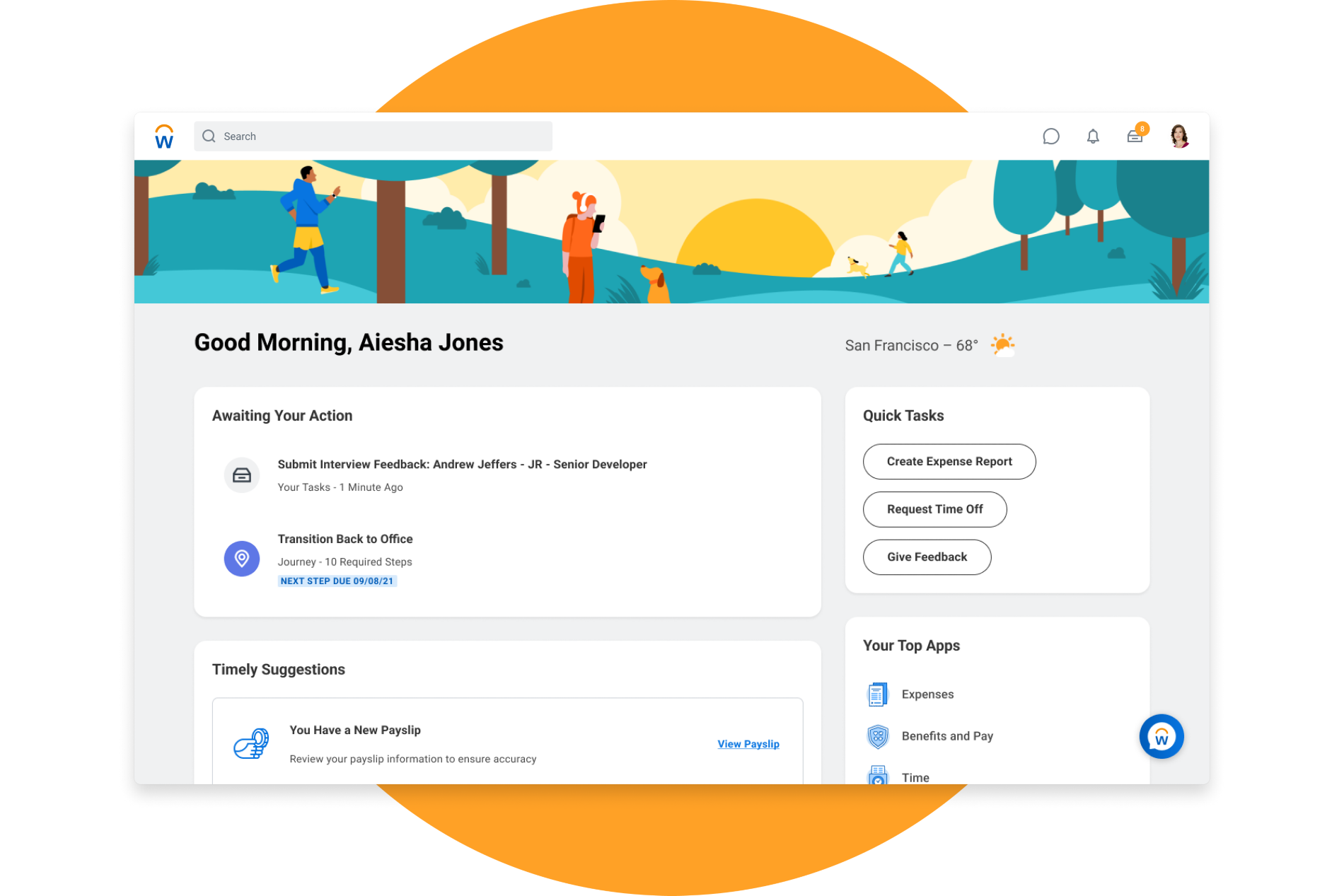Select the Give Feedback quick task
Screen dimensions: 1344x896
pyautogui.click(x=926, y=557)
